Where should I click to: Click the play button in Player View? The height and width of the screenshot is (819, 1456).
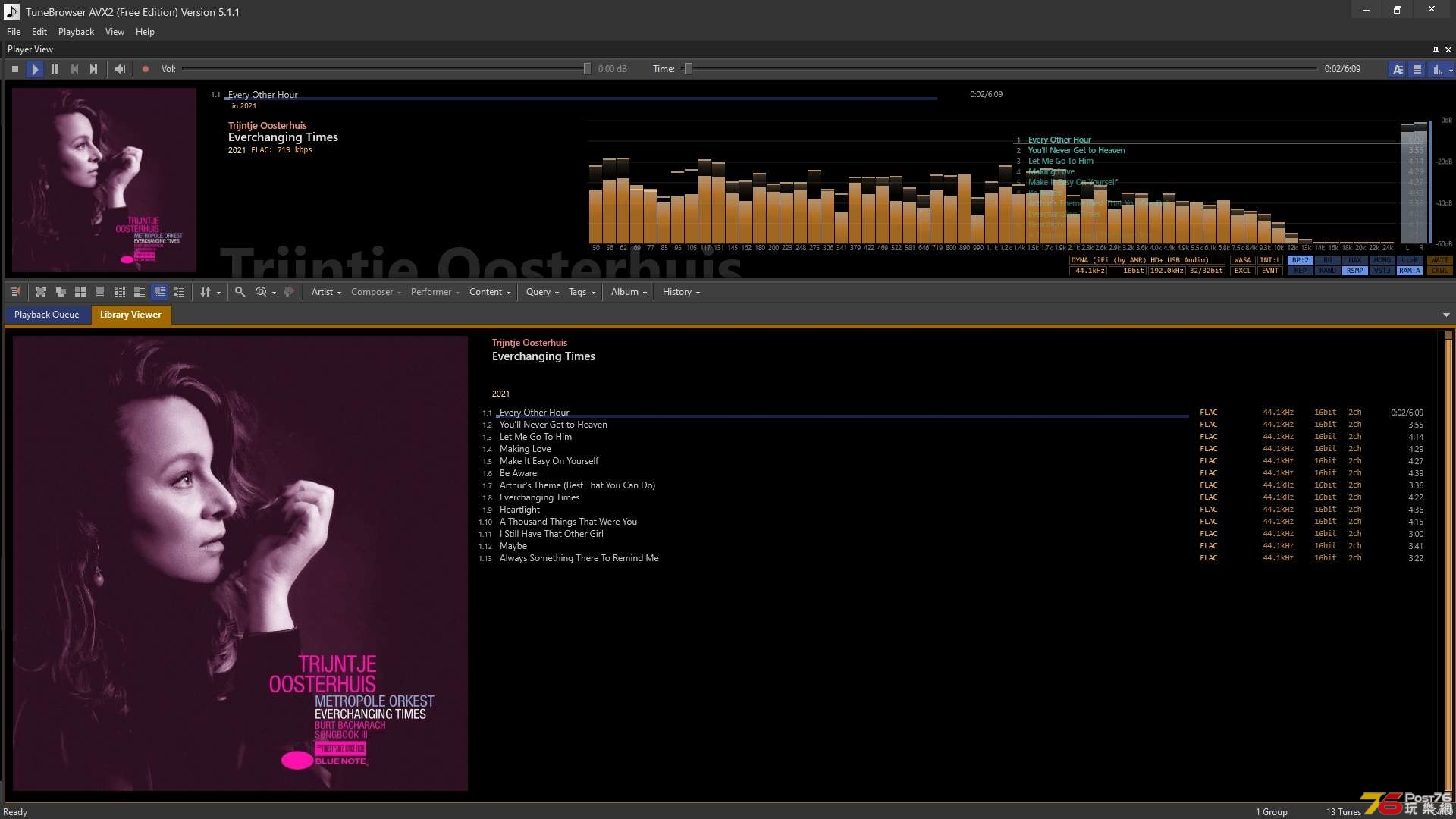[35, 69]
